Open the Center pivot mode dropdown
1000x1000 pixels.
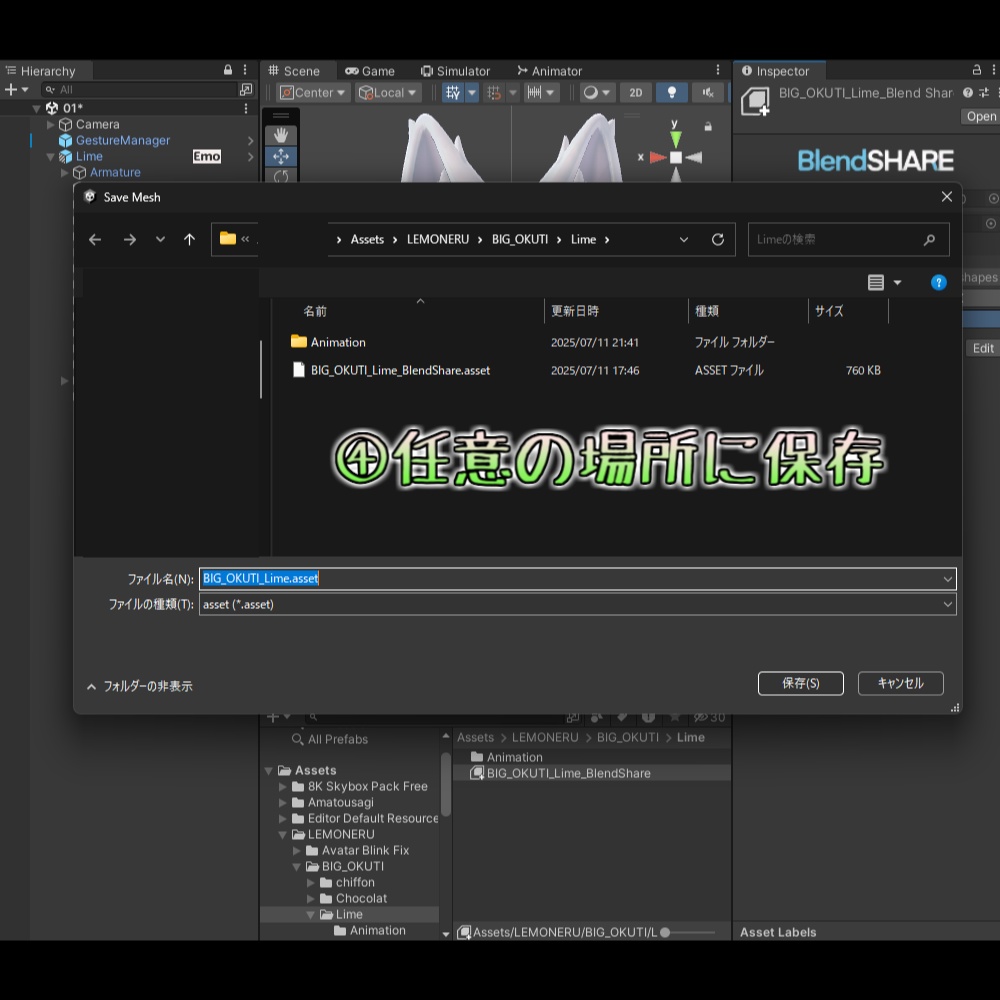click(x=313, y=93)
